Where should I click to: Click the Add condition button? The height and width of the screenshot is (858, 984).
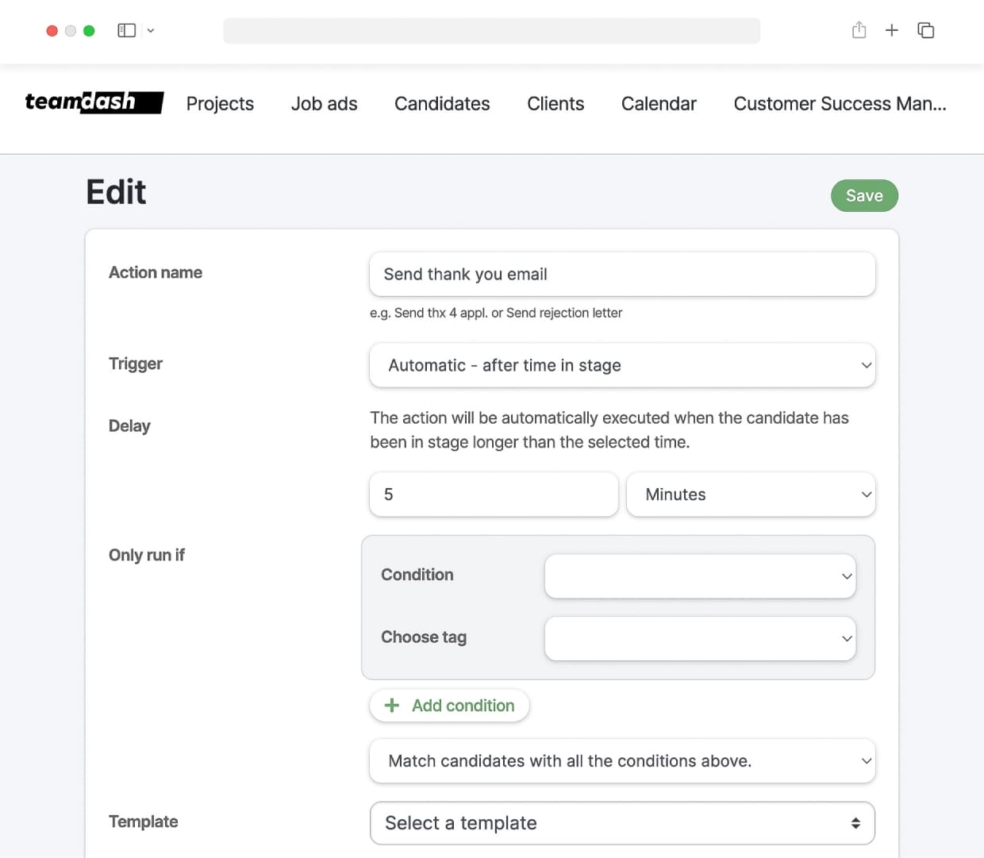point(449,705)
